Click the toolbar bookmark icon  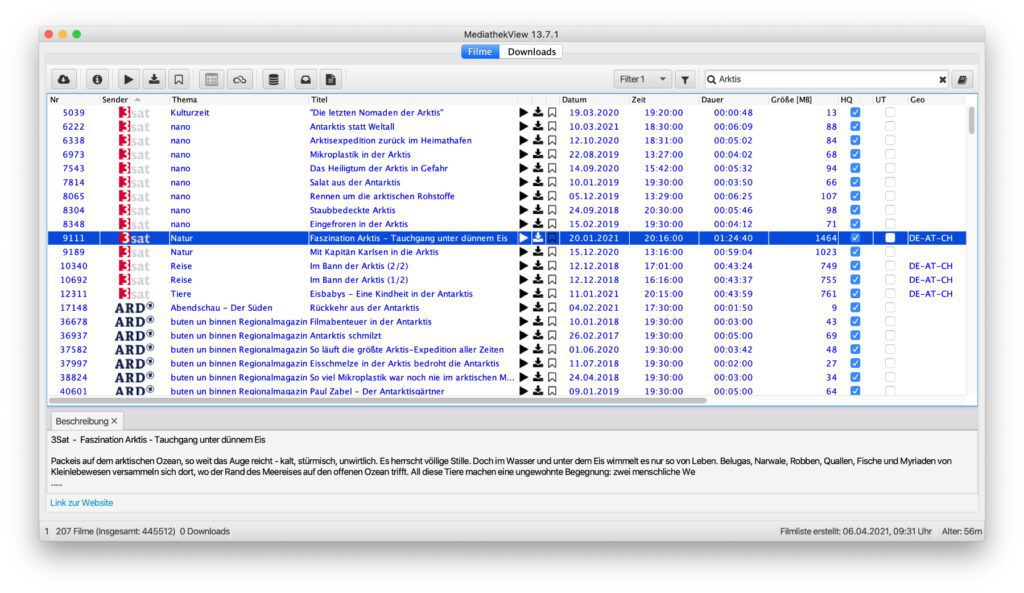click(x=179, y=79)
